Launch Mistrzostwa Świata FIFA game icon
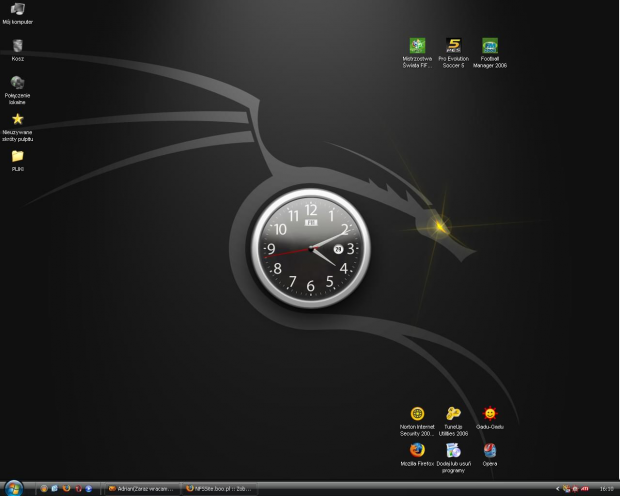Image resolution: width=620 pixels, height=496 pixels. click(417, 45)
